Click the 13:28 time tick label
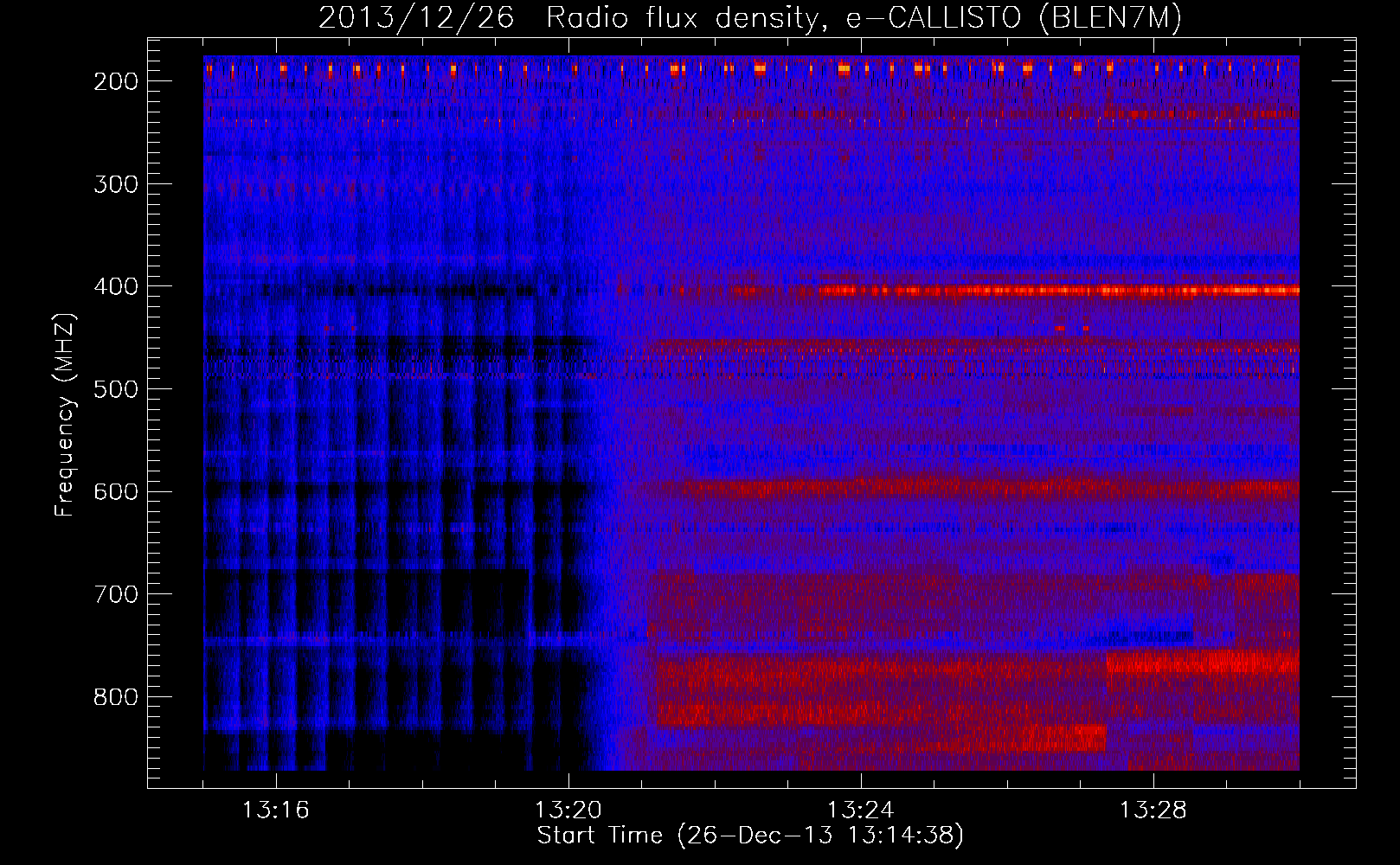The image size is (1400, 865). 1153,811
